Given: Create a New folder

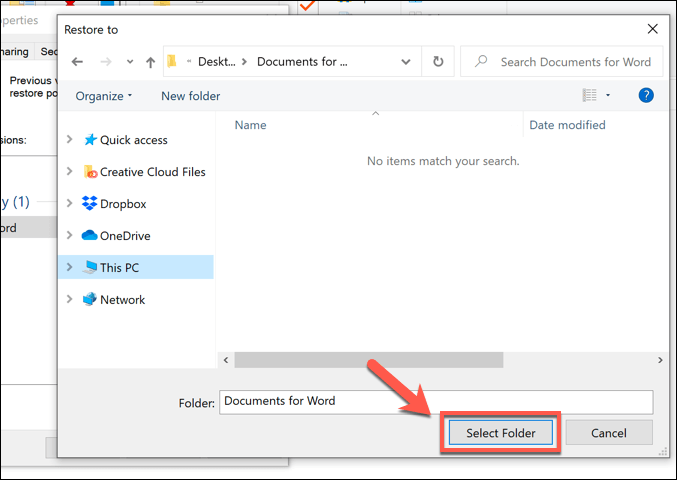Looking at the screenshot, I should pos(190,96).
